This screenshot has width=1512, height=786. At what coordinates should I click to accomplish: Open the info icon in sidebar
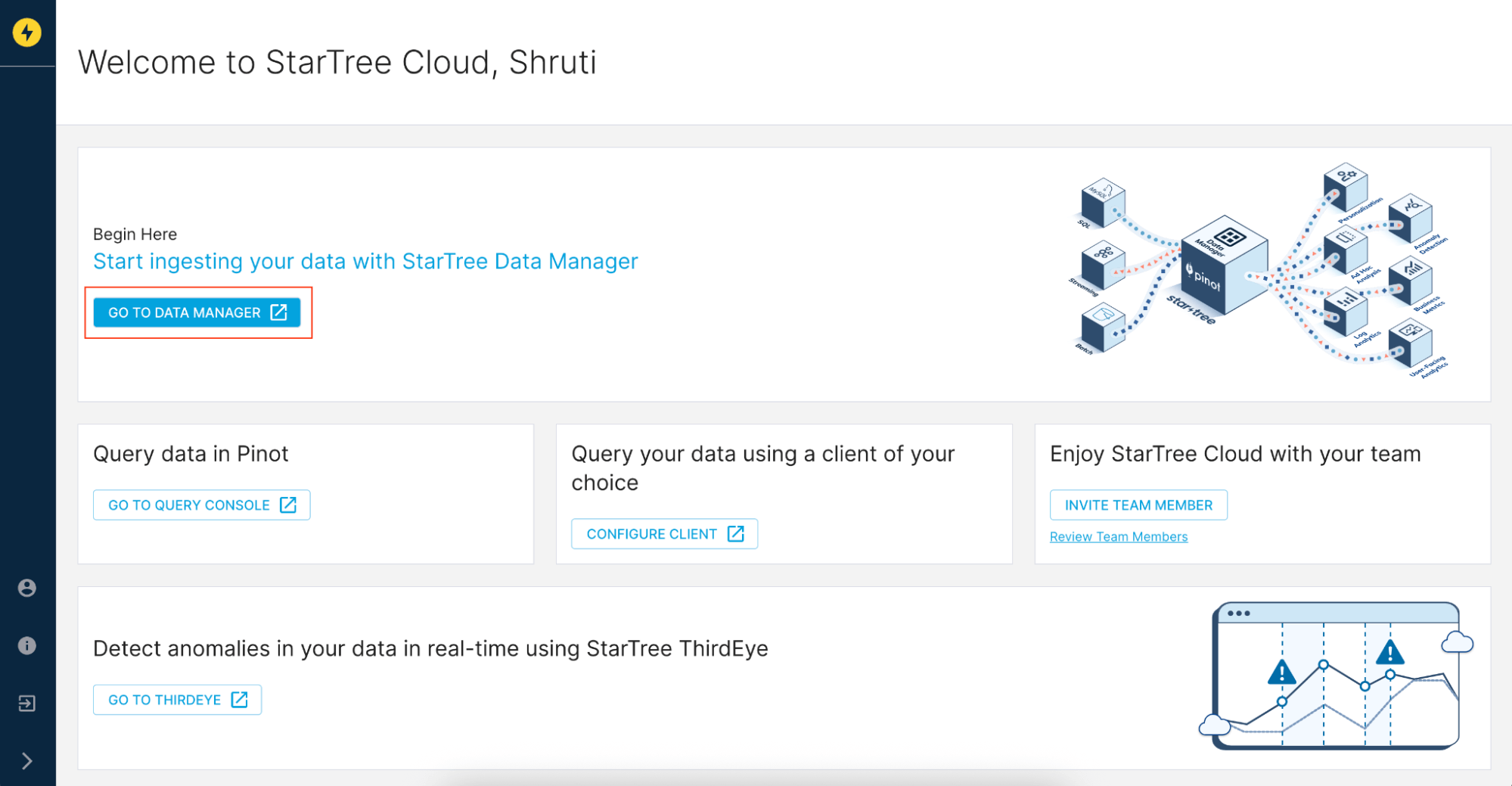tap(27, 645)
